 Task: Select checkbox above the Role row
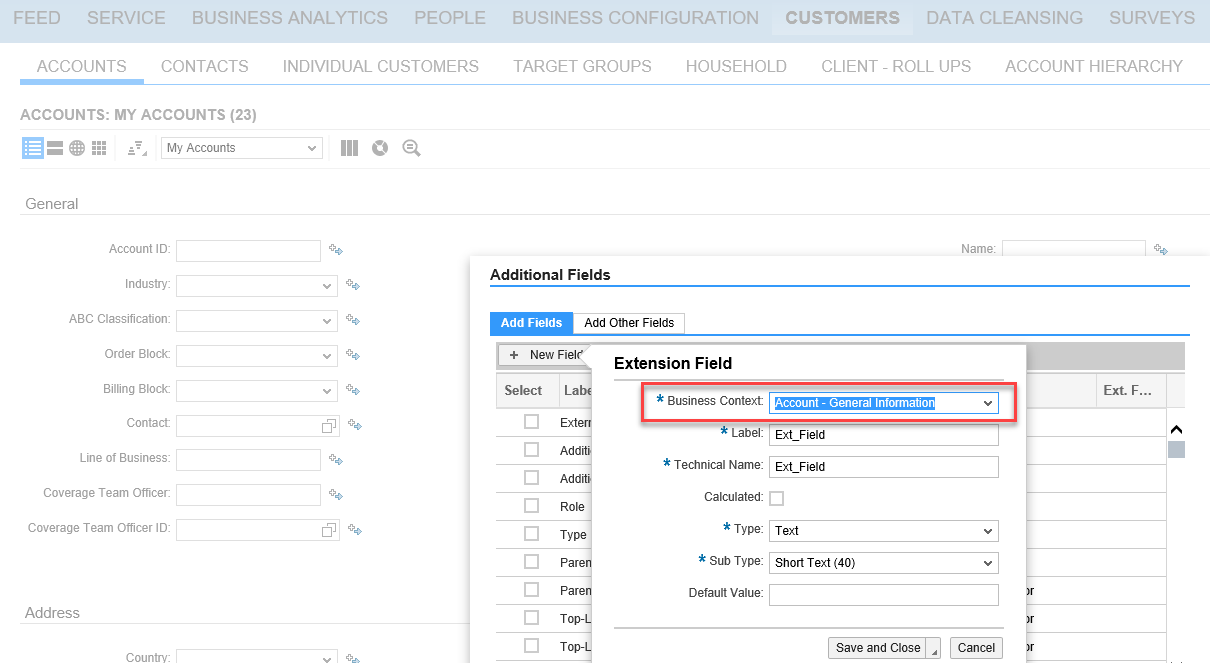(x=532, y=478)
